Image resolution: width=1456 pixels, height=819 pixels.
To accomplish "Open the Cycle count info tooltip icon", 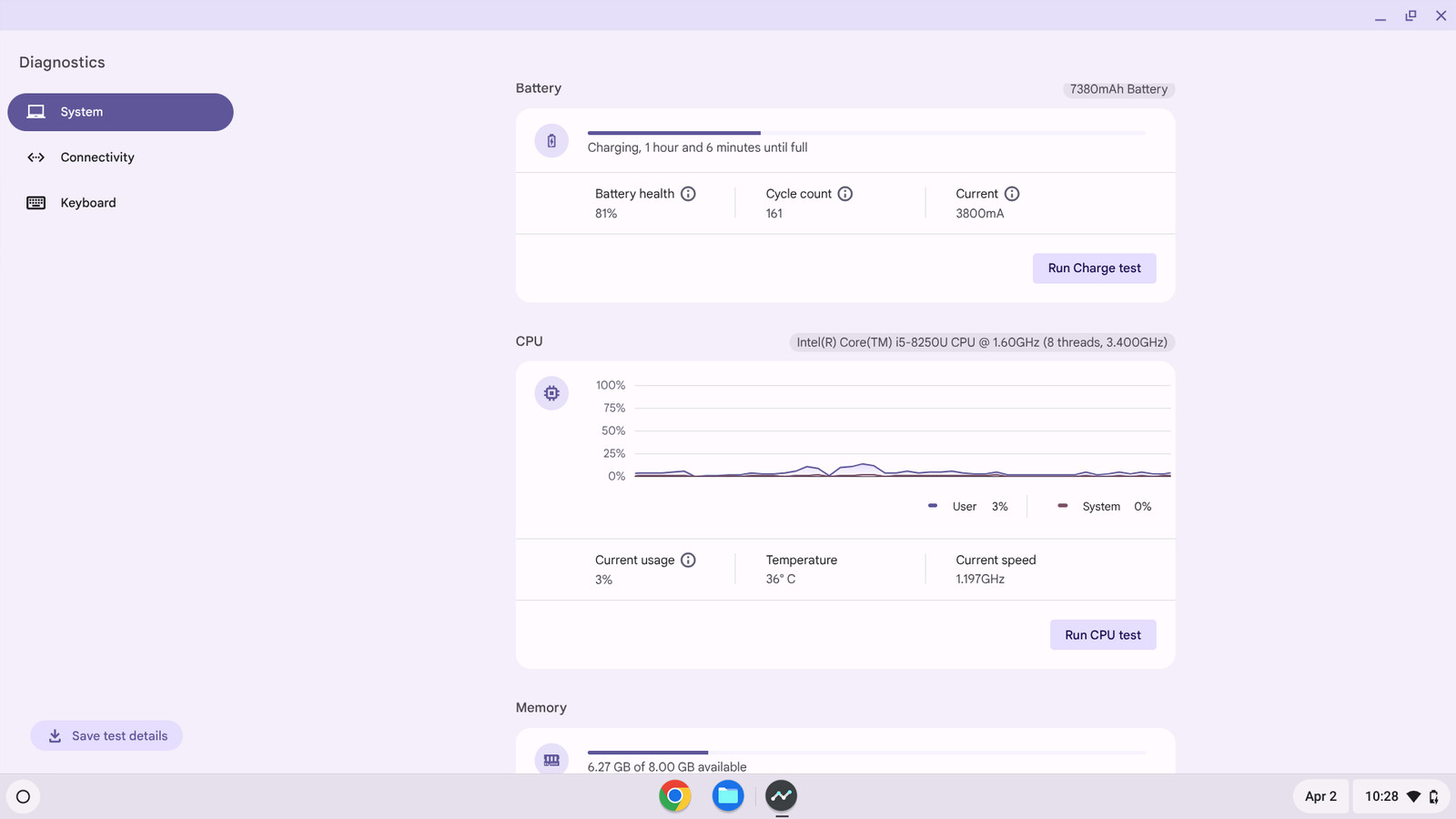I will tap(845, 194).
